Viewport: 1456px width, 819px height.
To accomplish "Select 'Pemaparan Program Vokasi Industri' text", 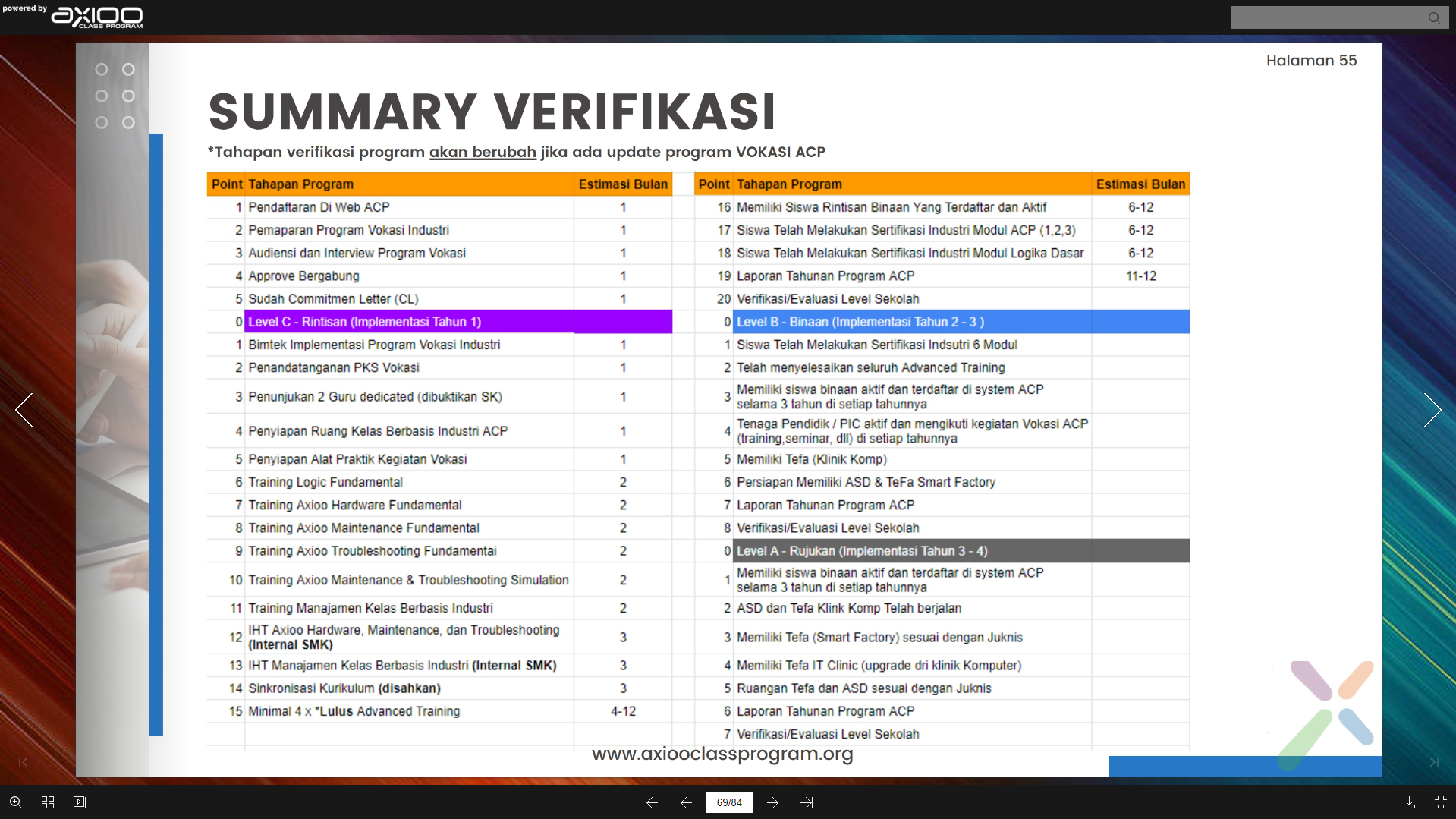I will [348, 230].
